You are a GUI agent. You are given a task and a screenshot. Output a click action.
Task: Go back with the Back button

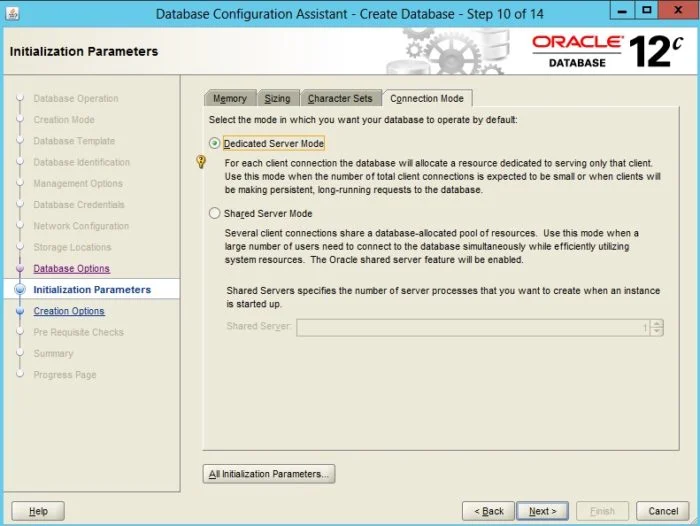click(488, 511)
